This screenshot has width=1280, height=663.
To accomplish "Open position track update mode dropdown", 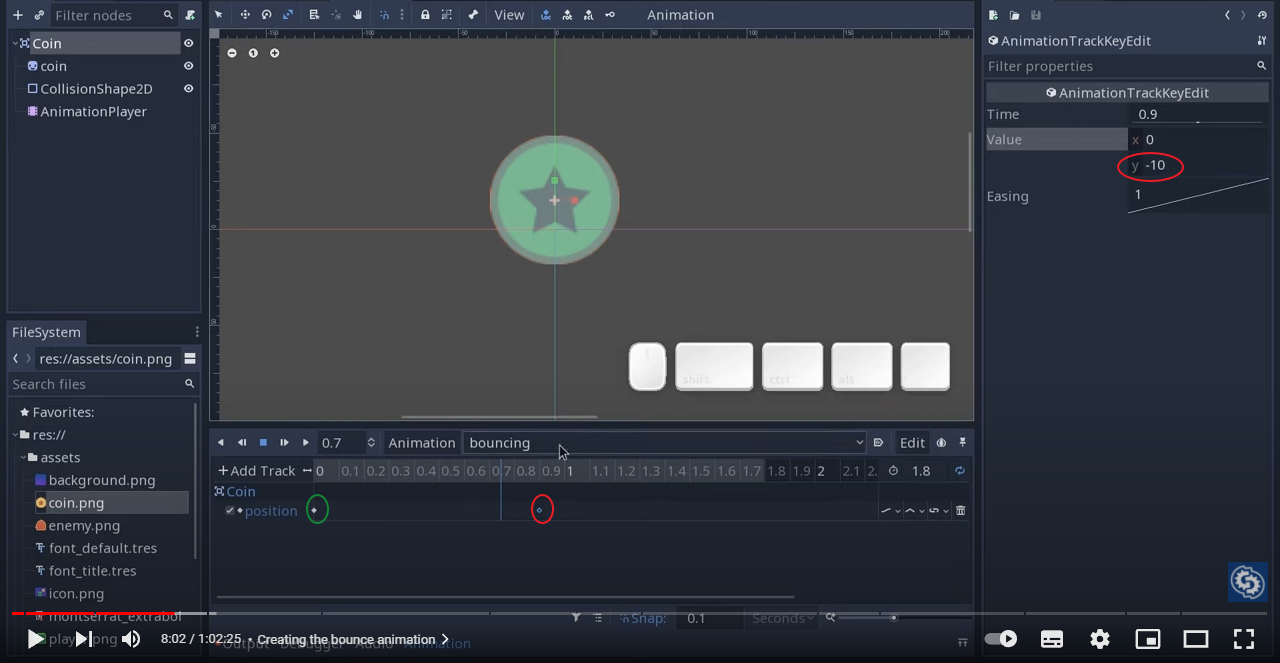I will [891, 511].
